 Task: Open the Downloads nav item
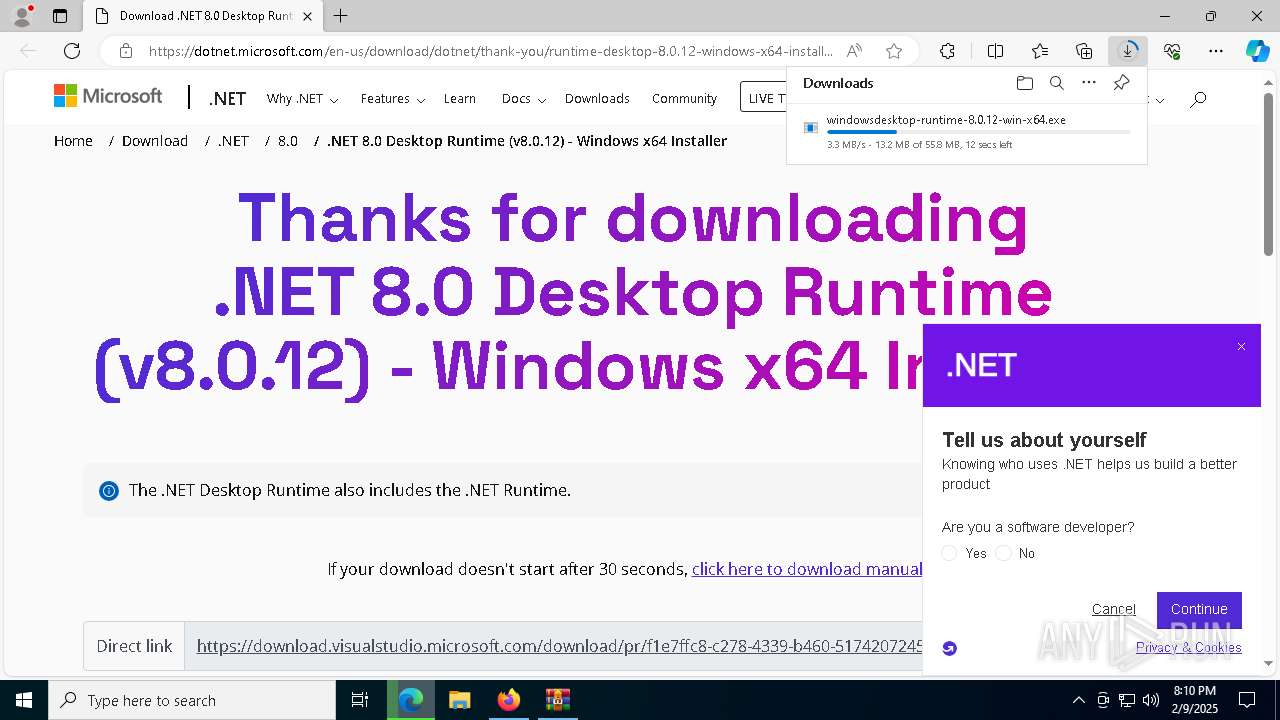click(597, 99)
